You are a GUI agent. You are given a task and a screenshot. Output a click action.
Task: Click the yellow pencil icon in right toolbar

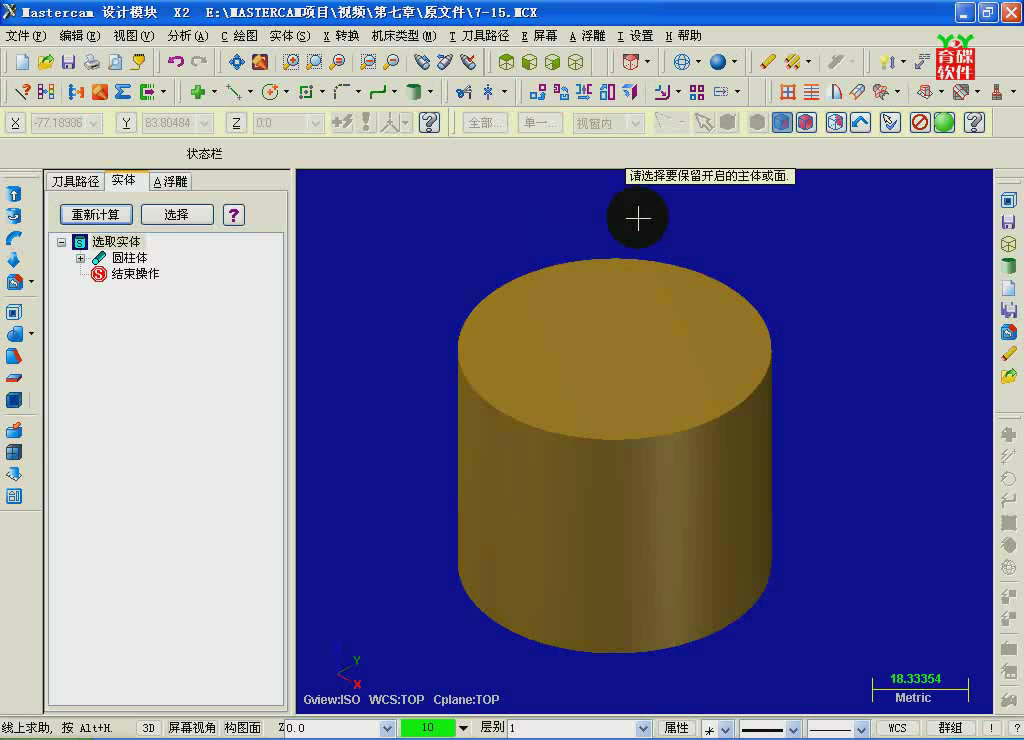(x=1008, y=353)
